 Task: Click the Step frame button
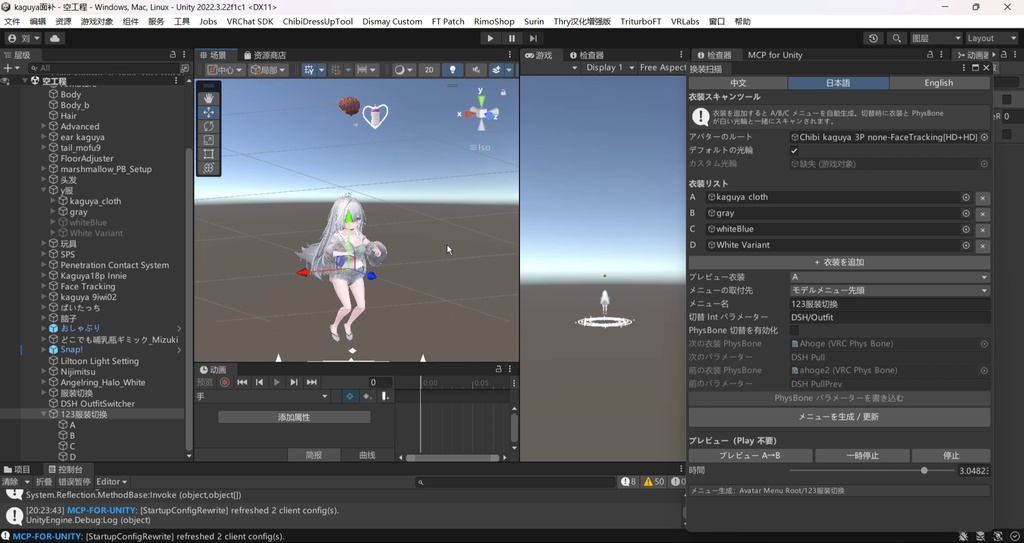tap(533, 39)
